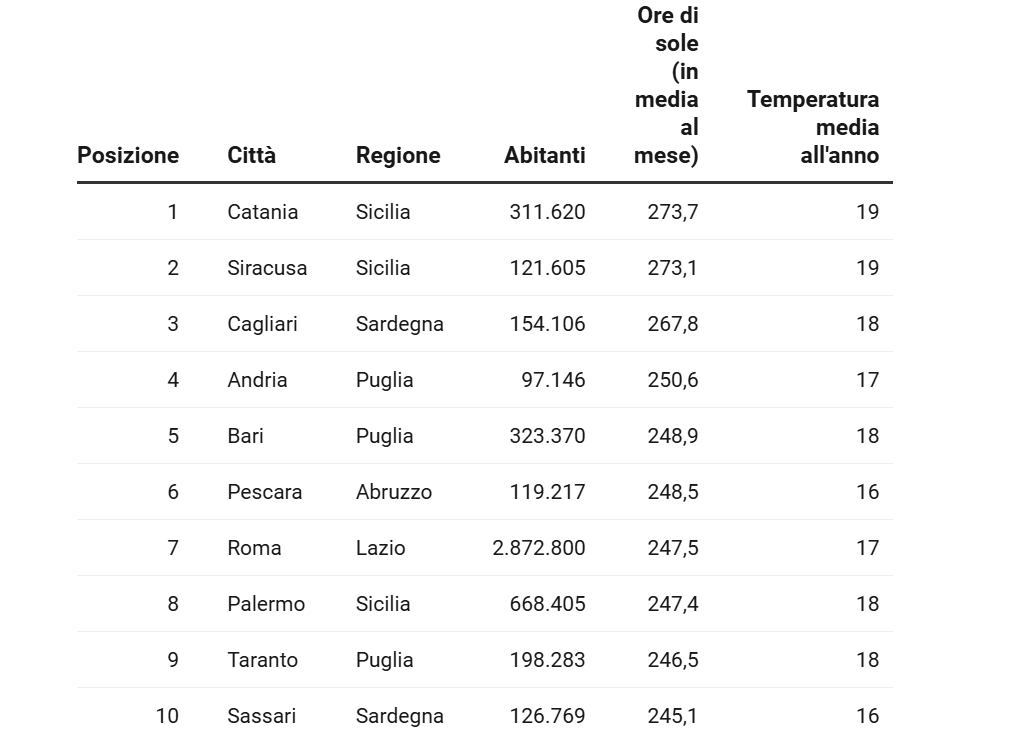Click the Andria city name
The image size is (1027, 733).
click(257, 380)
